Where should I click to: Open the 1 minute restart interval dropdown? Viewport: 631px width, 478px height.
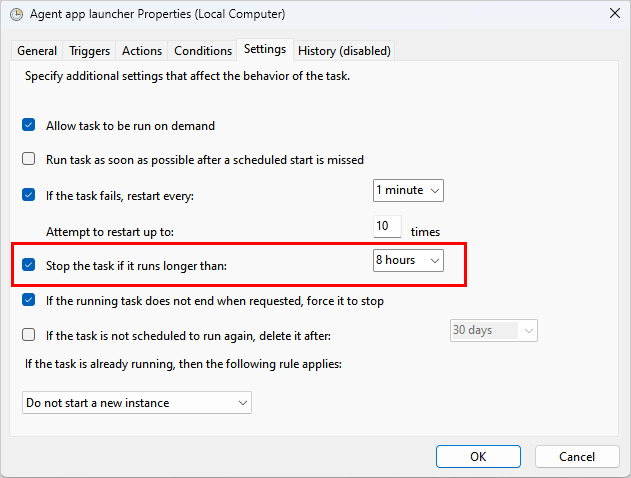408,190
